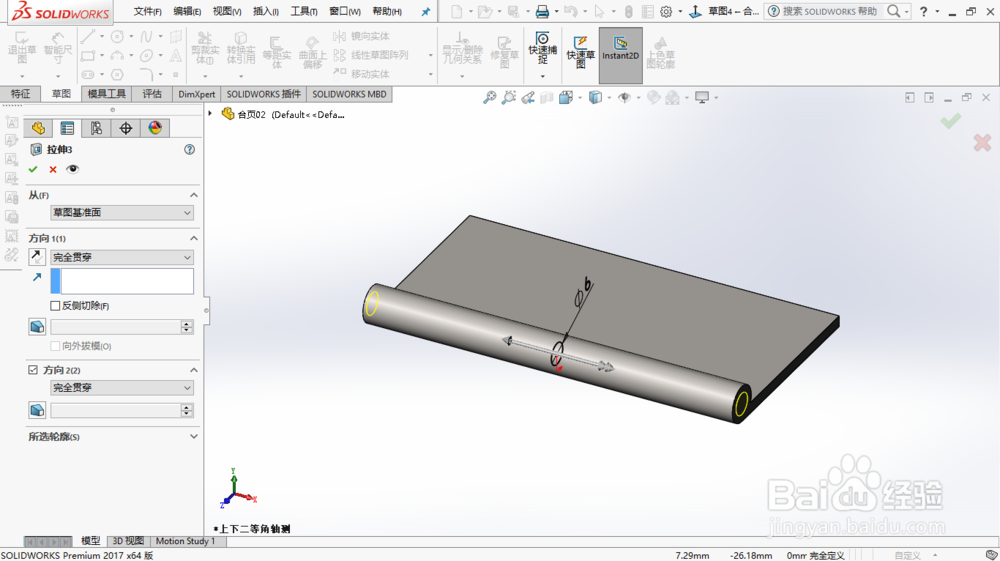Open the FeatureManager design tree tab icon

click(38, 128)
